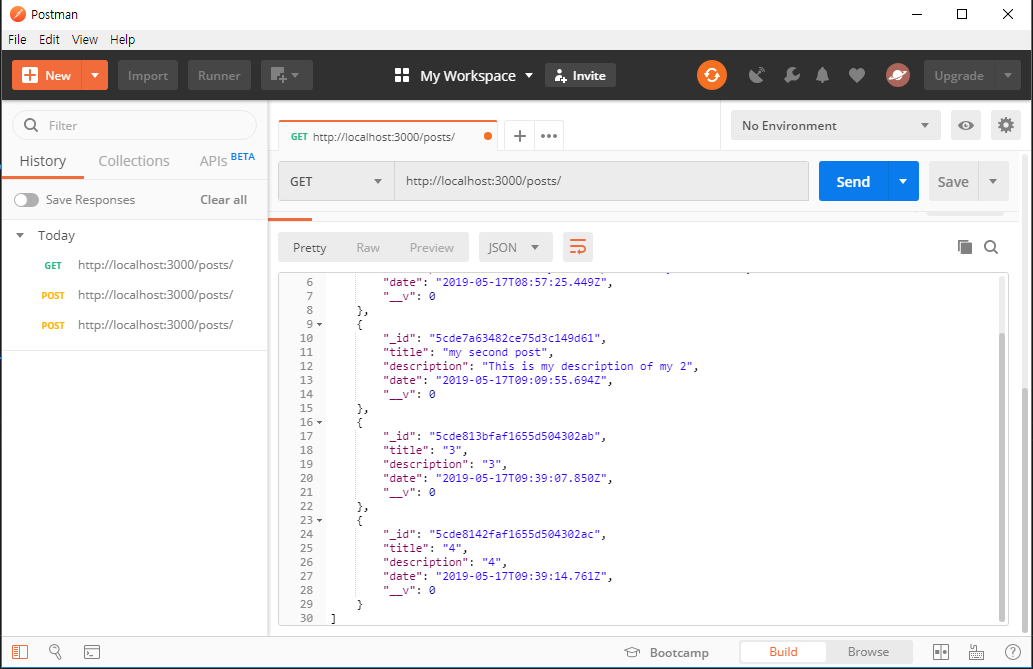The height and width of the screenshot is (669, 1033).
Task: Toggle sidebar visibility icon
Action: click(20, 652)
